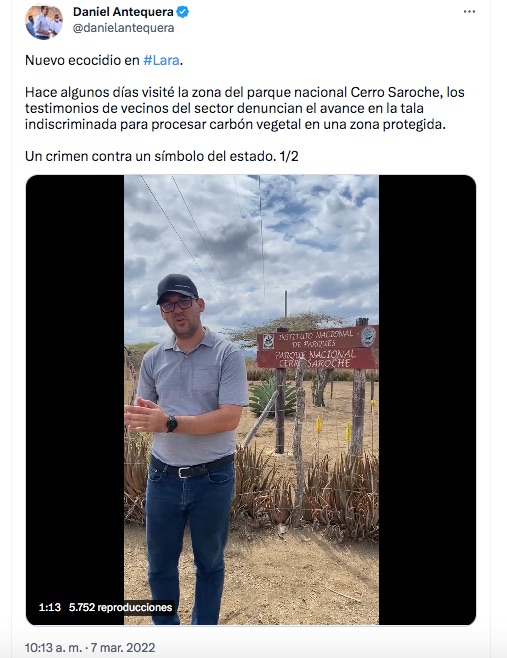
Task: Open the @danielantequera handle link
Action: pos(123,28)
